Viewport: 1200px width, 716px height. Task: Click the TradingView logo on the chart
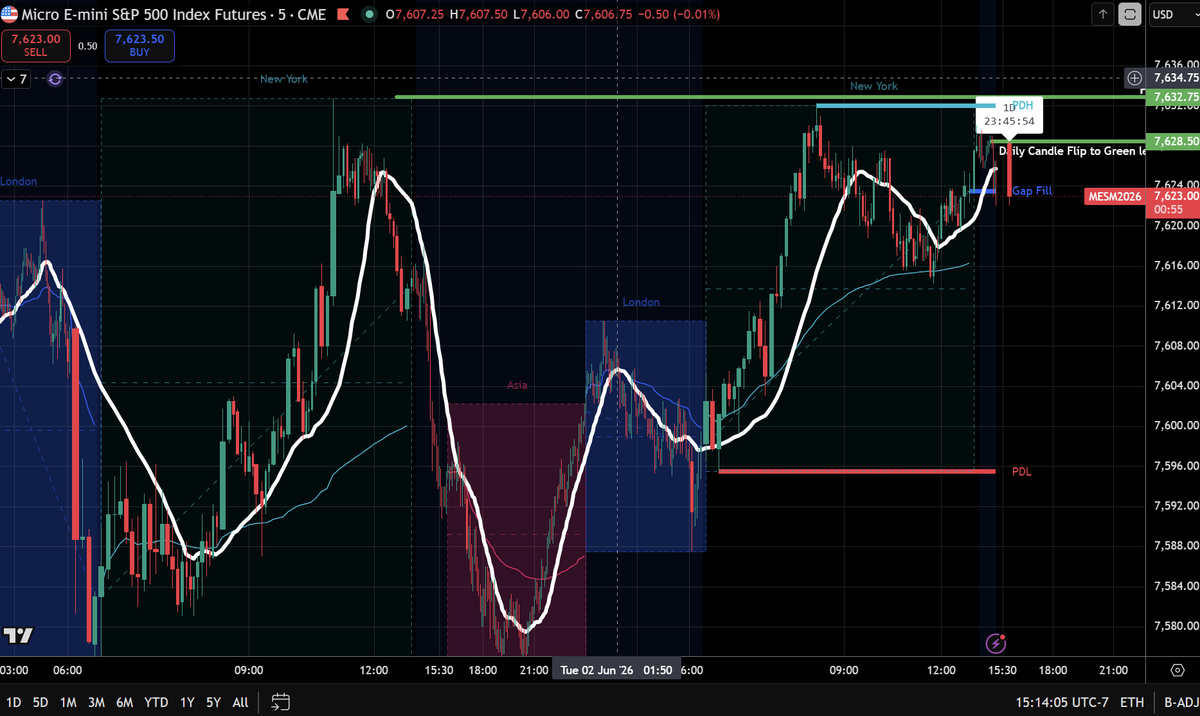tap(17, 636)
